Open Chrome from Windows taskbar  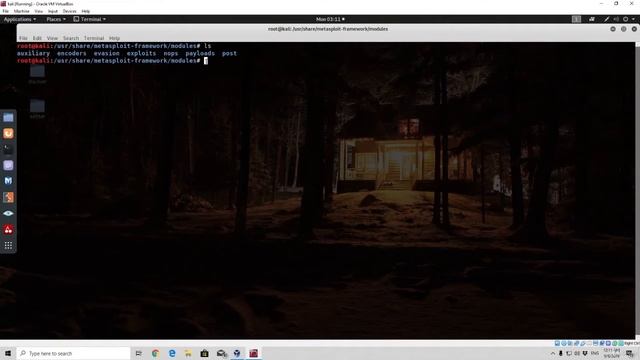156,353
